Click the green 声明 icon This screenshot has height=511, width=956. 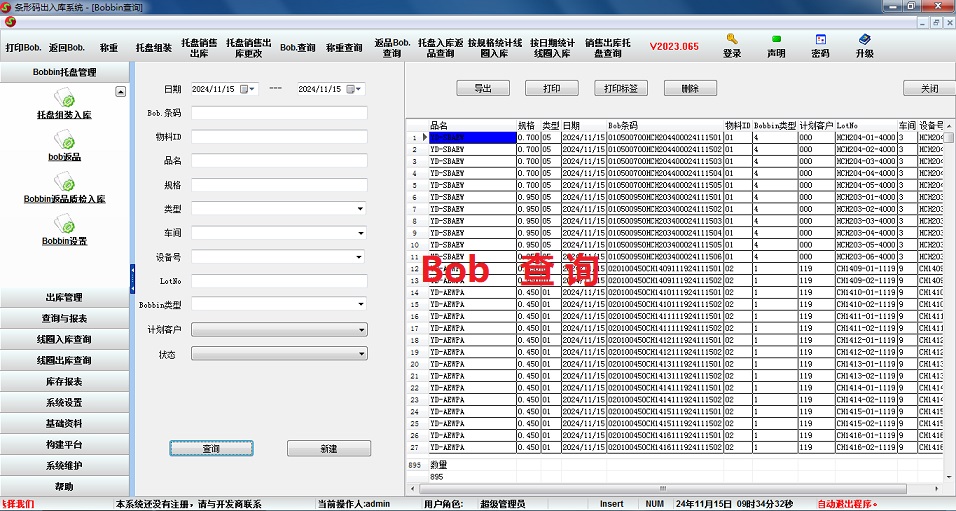[x=776, y=40]
